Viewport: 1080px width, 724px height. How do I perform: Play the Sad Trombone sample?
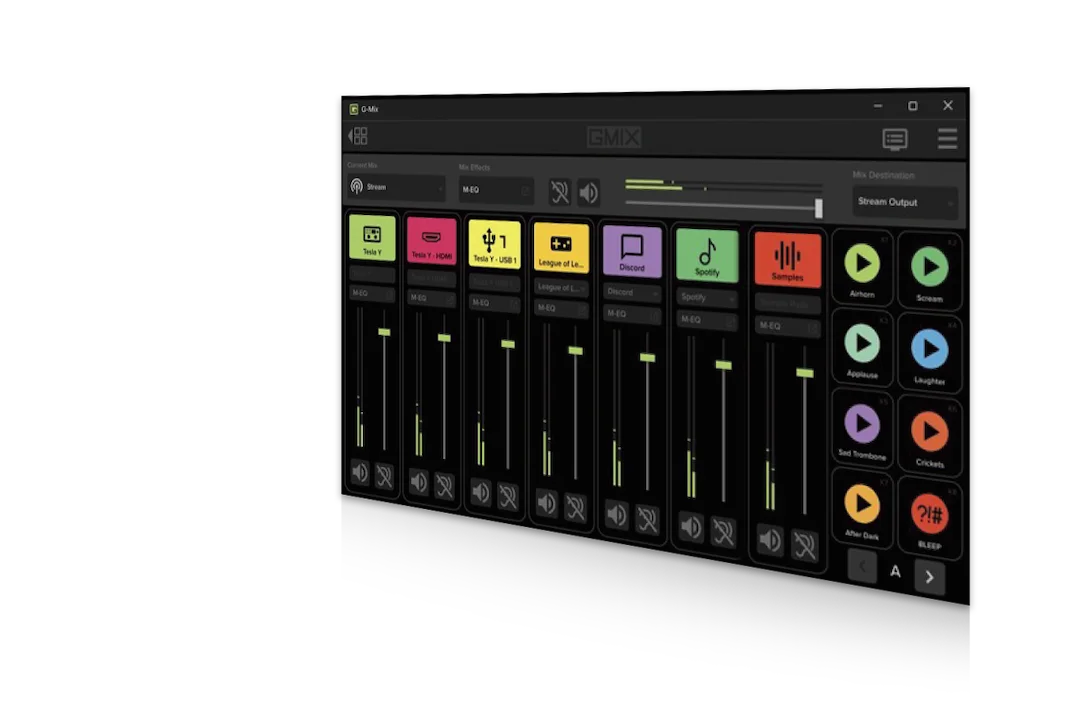tap(862, 423)
